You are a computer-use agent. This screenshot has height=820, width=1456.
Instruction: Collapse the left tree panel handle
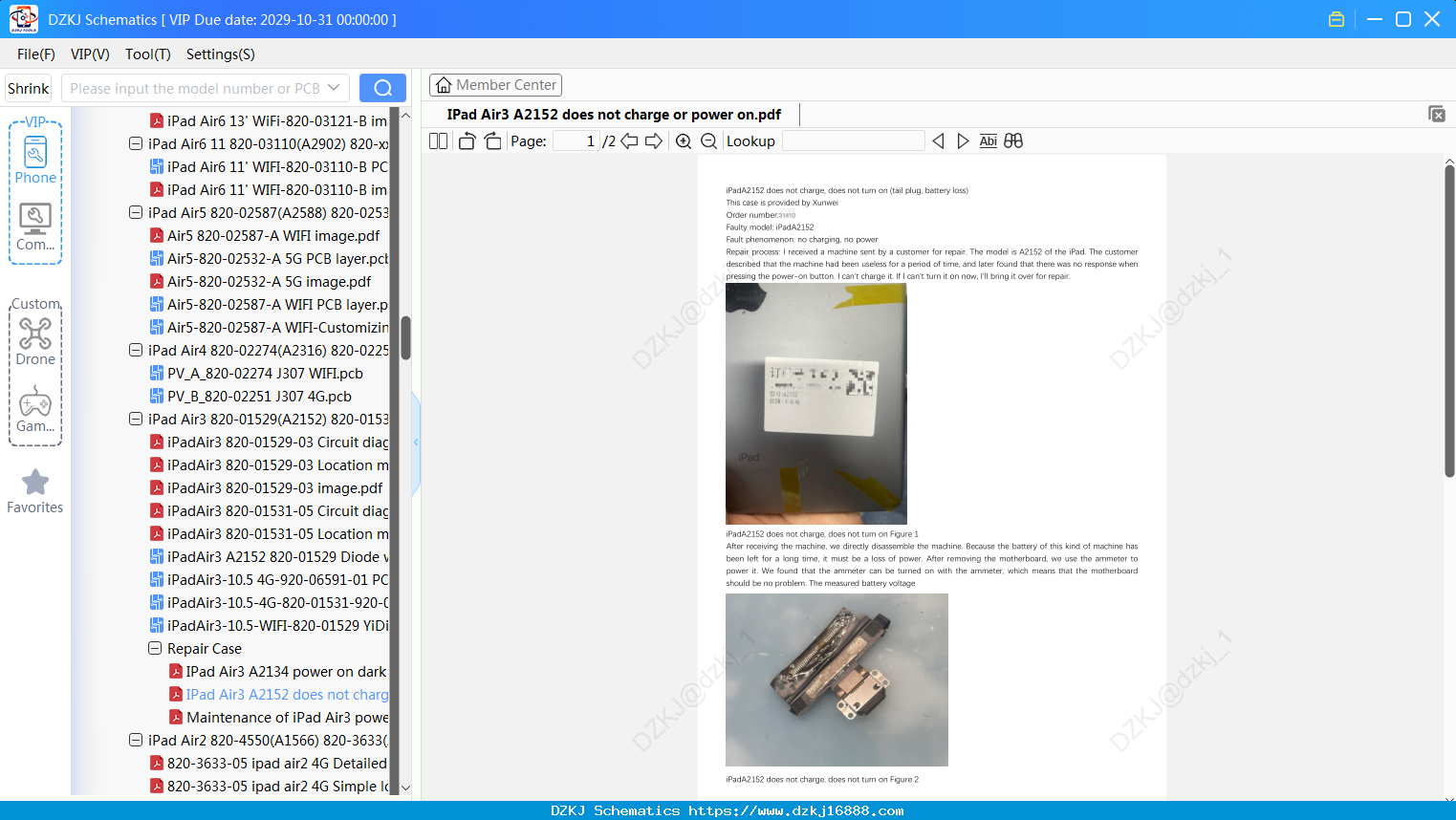(x=416, y=442)
